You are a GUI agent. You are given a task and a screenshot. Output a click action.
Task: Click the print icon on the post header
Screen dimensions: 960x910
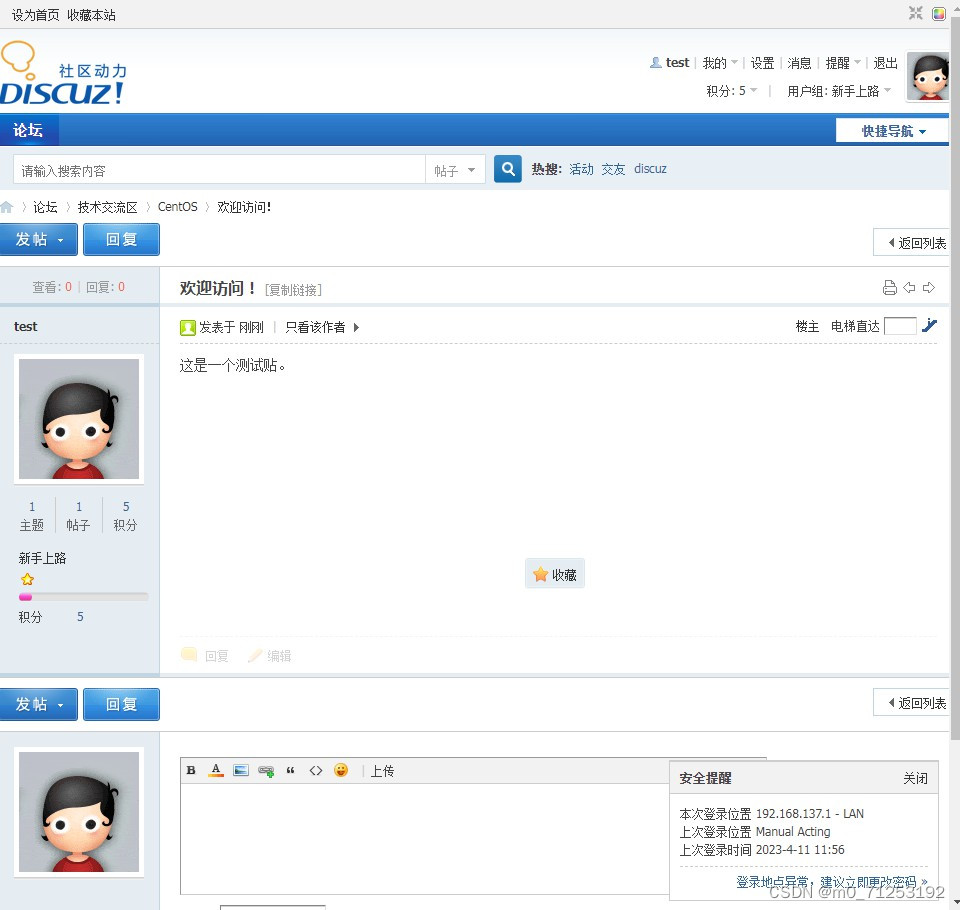coord(889,287)
